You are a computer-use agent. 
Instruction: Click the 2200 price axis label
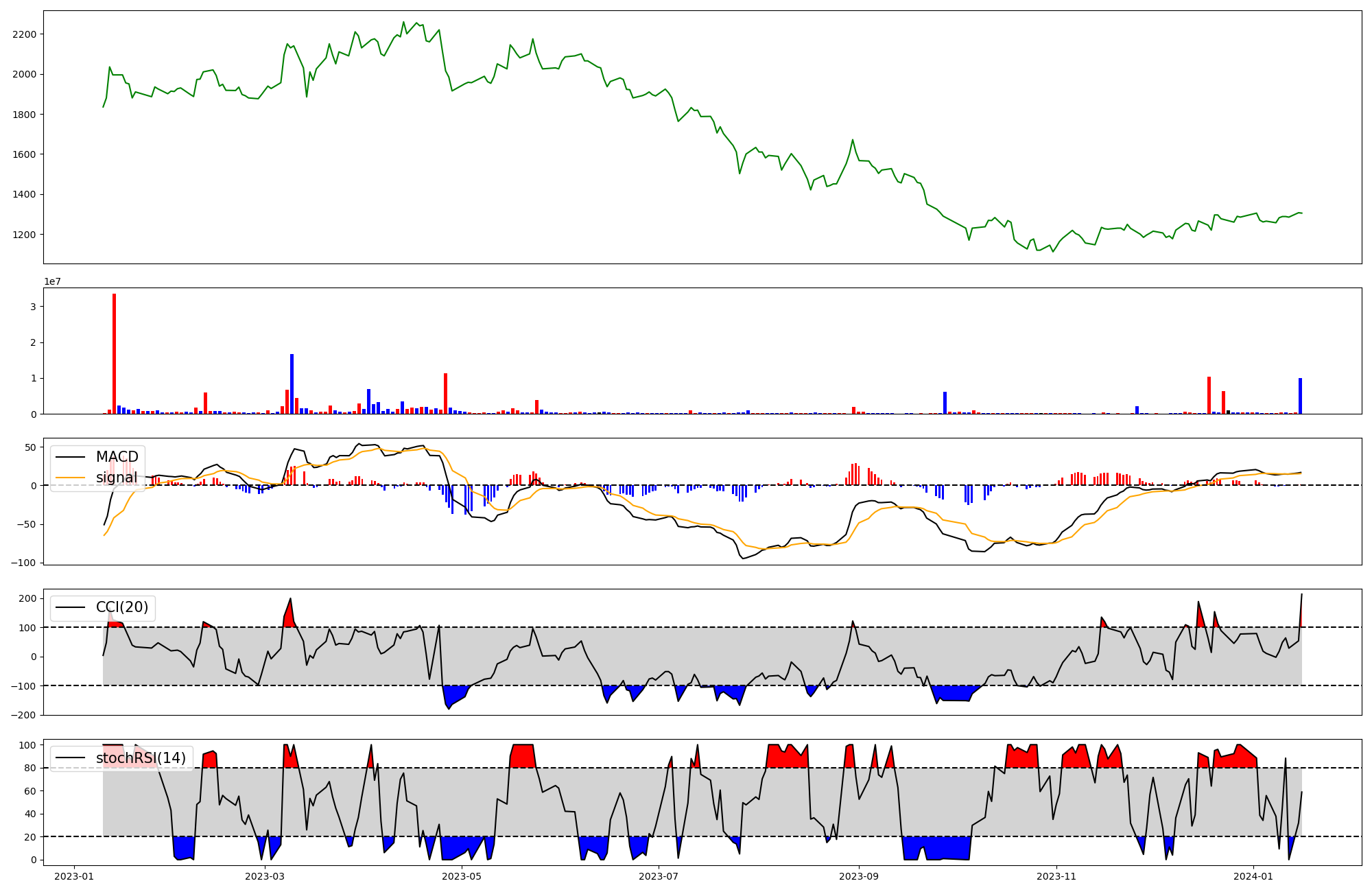click(25, 34)
